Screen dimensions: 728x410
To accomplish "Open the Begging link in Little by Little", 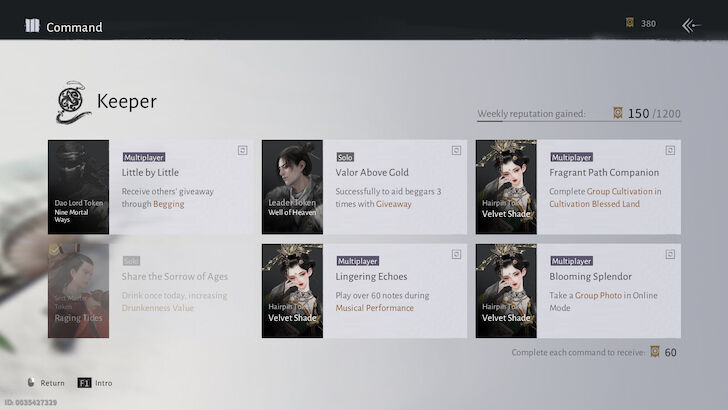I will coord(168,204).
